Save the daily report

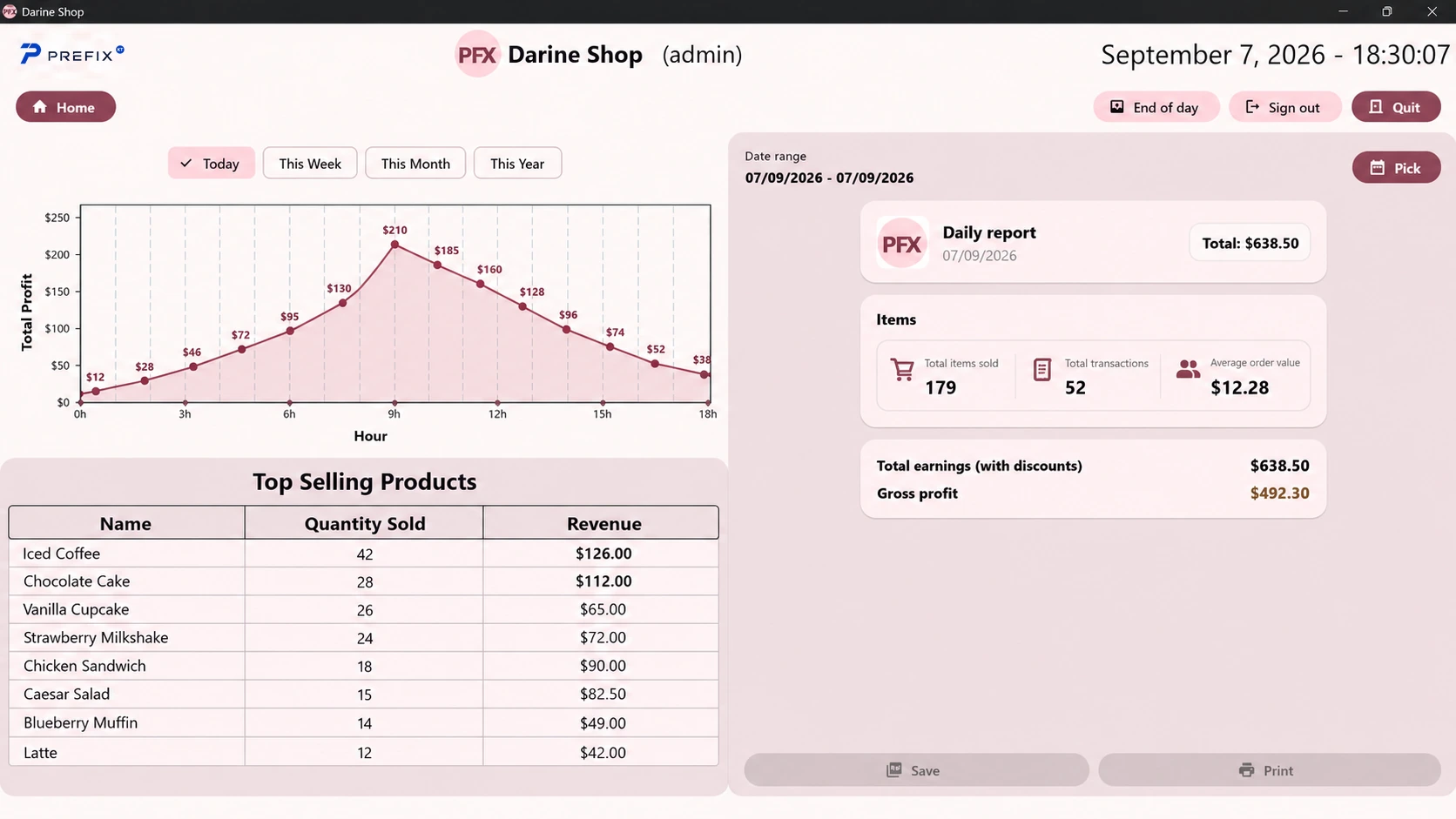(916, 770)
